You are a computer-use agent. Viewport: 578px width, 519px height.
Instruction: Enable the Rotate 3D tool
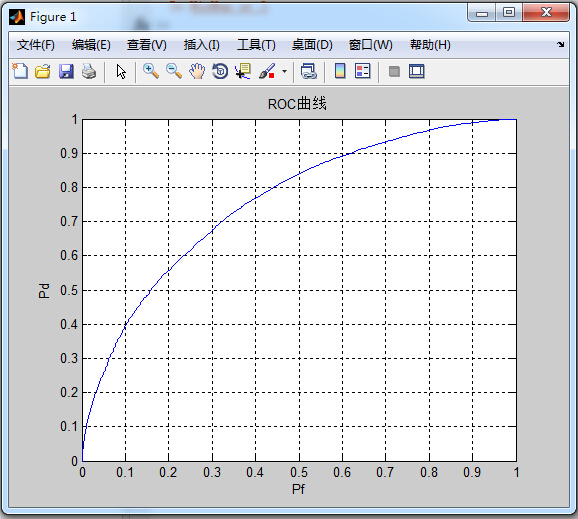click(x=220, y=71)
